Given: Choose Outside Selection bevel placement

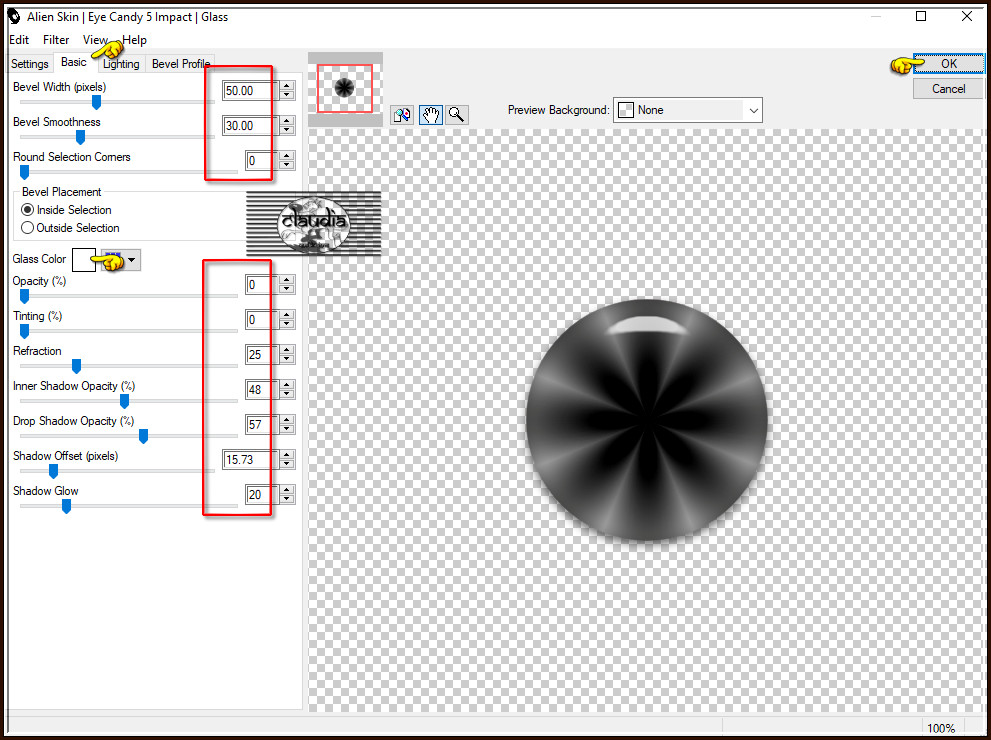Looking at the screenshot, I should (x=70, y=228).
